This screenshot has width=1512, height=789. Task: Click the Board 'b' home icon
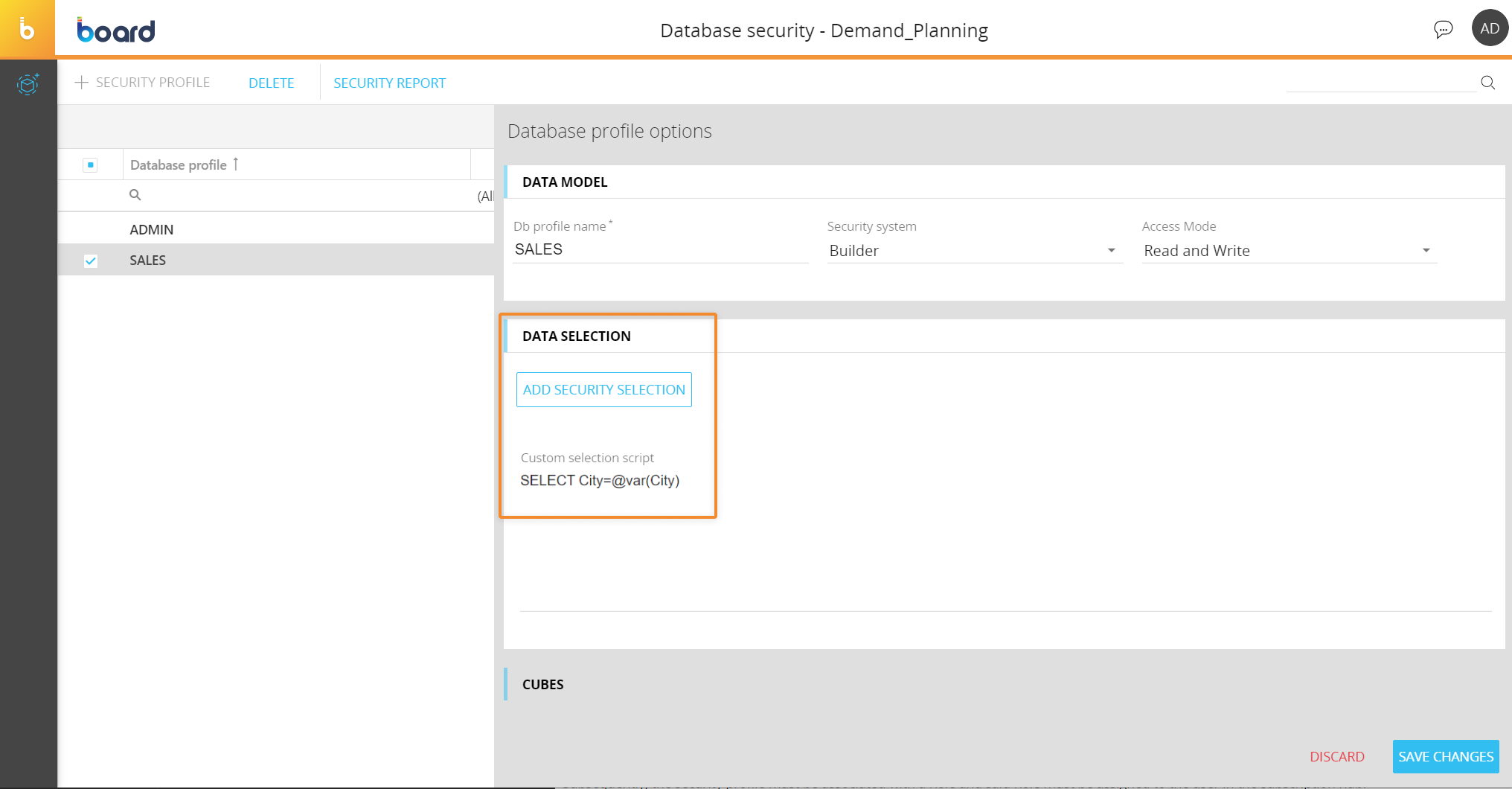tap(27, 29)
